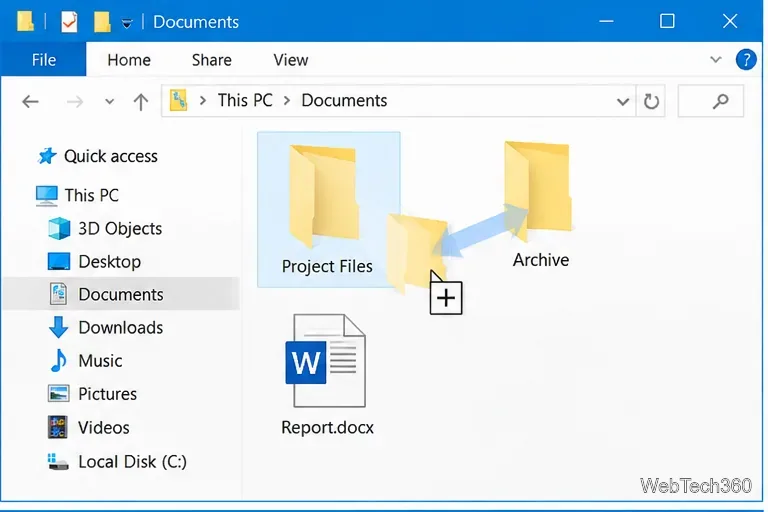Screen dimensions: 768x512
Task: Click the Report.docx file name
Action: click(x=327, y=427)
